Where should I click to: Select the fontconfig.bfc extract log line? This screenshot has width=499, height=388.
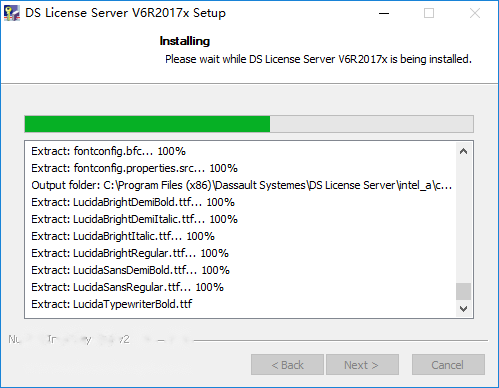[108, 151]
